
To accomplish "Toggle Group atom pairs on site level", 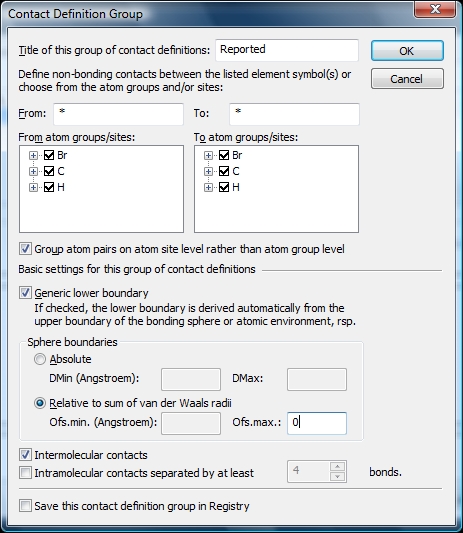I will pos(25,249).
